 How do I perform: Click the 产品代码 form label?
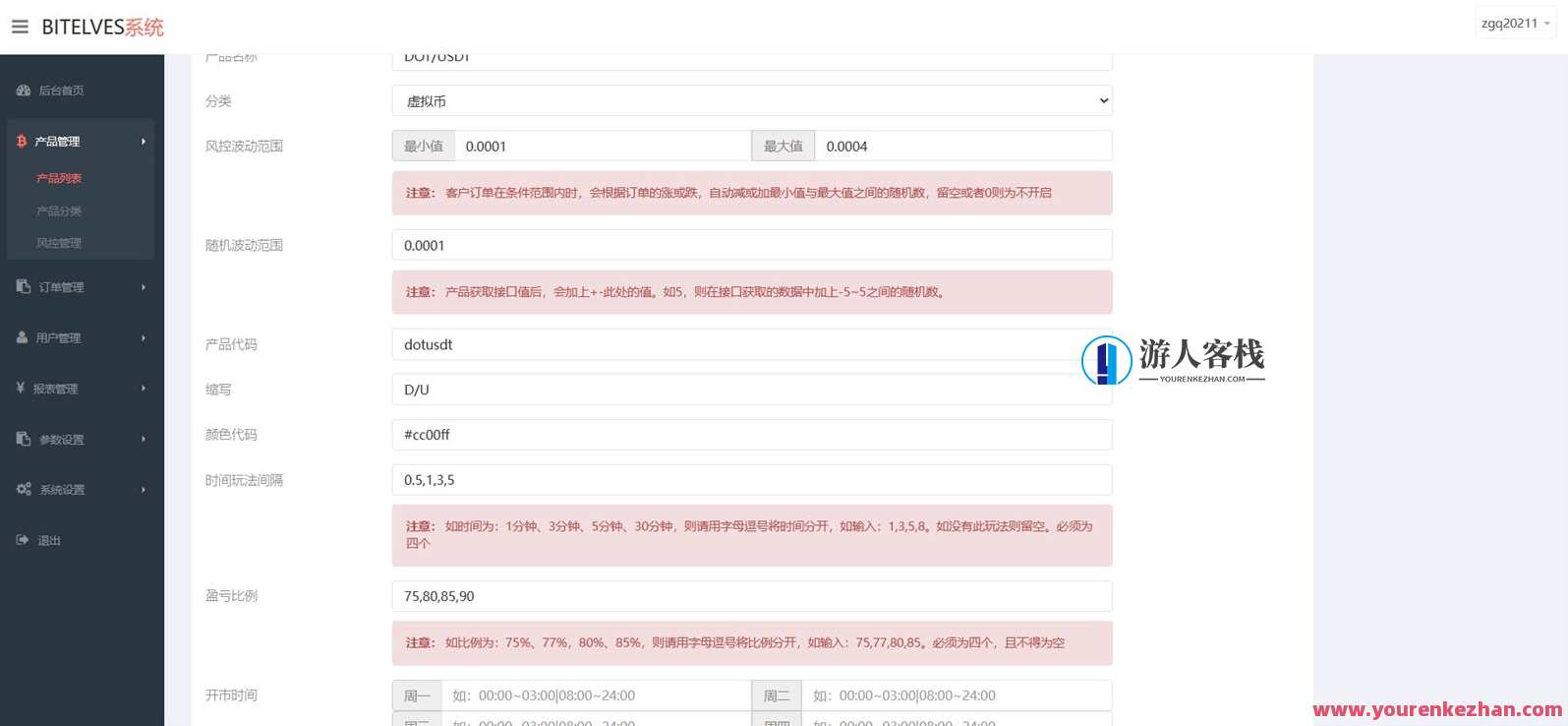click(x=231, y=344)
